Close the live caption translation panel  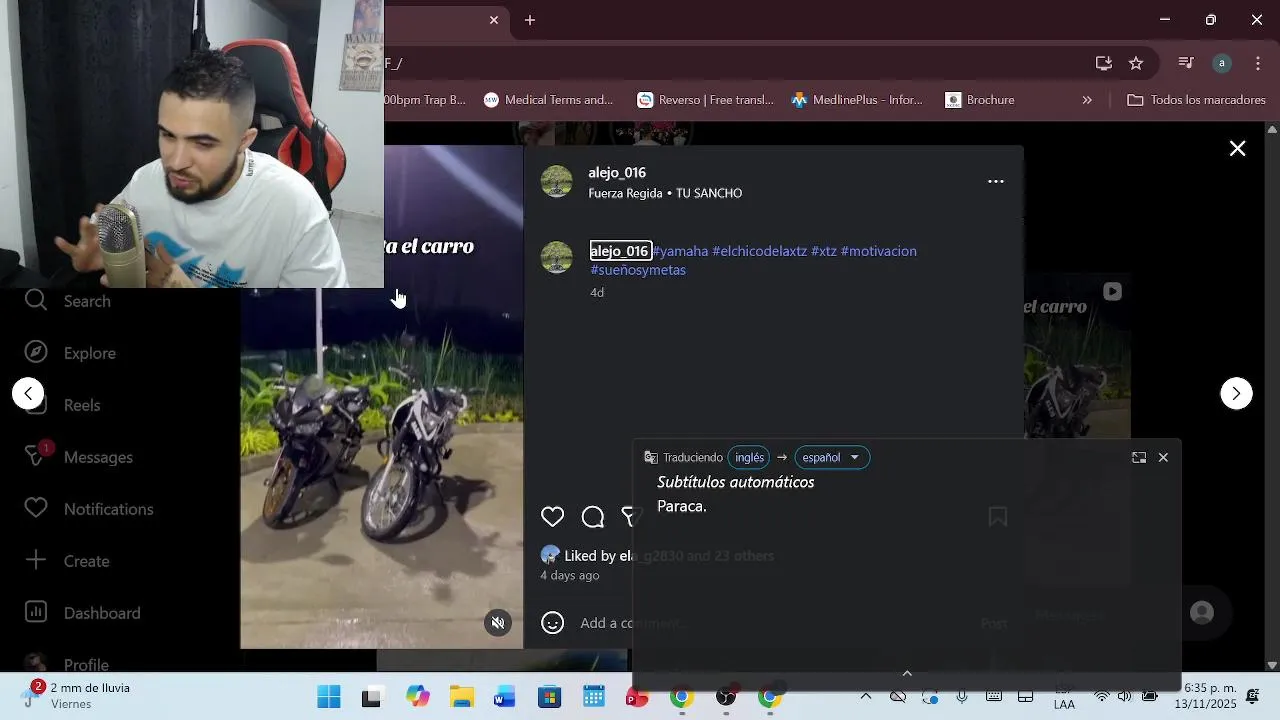point(1163,457)
